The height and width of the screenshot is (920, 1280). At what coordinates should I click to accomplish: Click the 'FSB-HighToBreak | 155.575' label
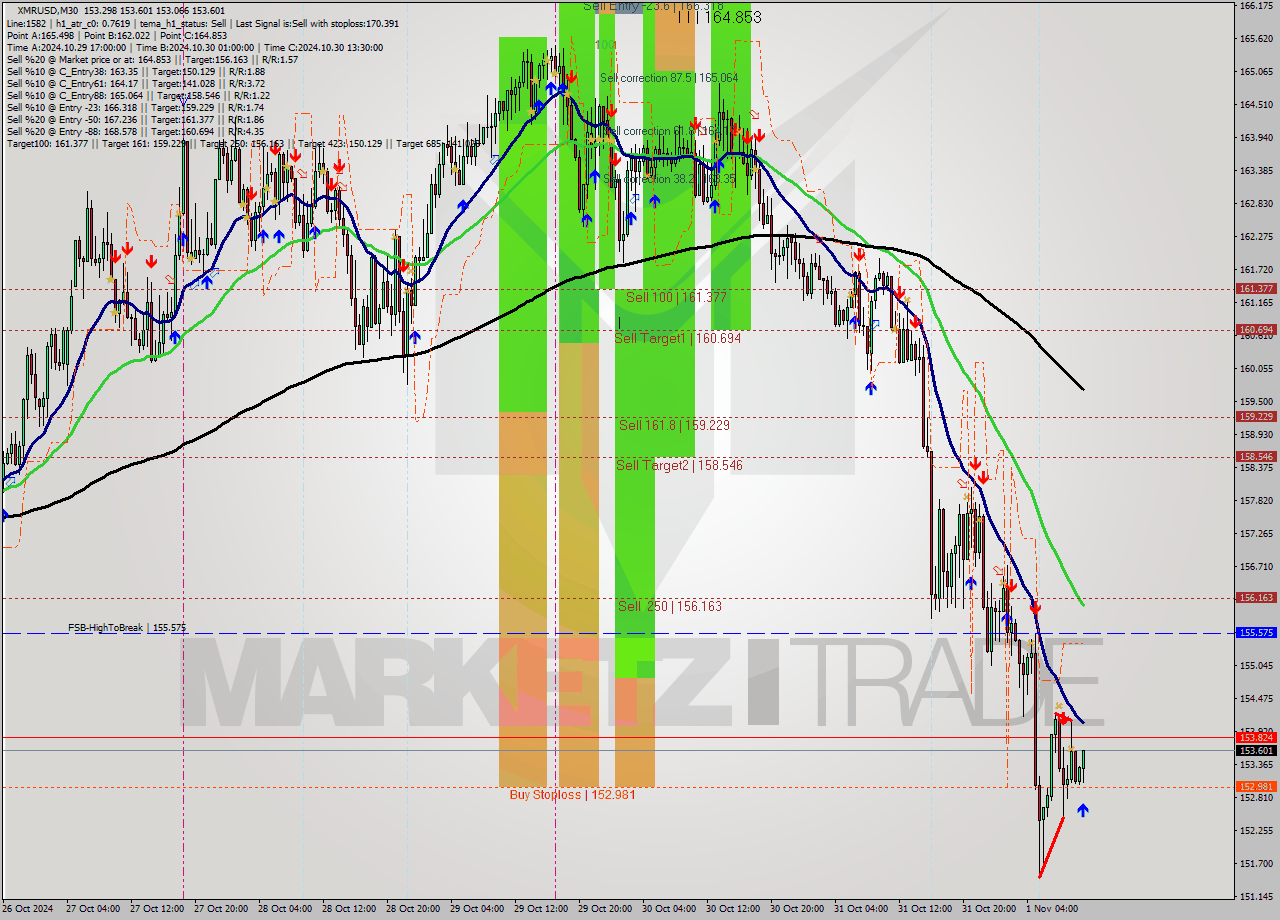(127, 628)
